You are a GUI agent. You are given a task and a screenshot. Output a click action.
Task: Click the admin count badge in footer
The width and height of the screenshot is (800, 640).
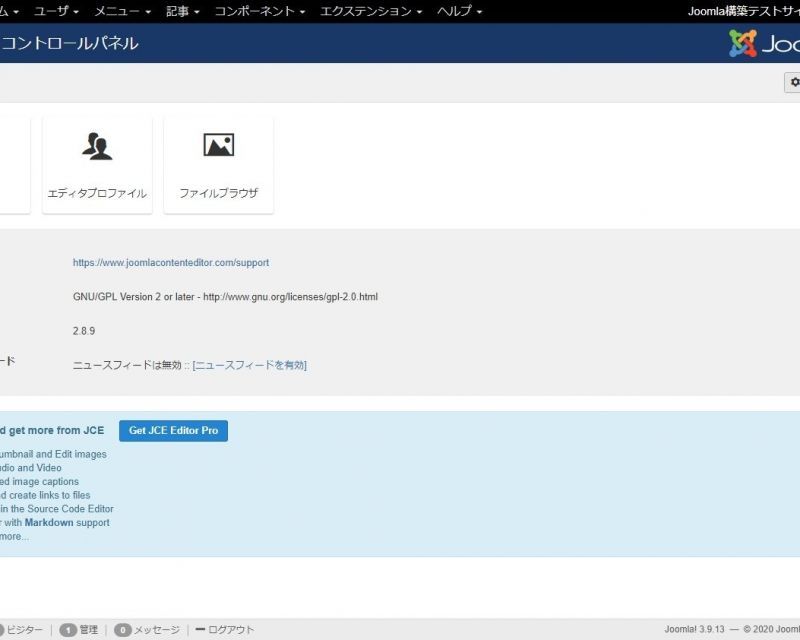coord(68,630)
